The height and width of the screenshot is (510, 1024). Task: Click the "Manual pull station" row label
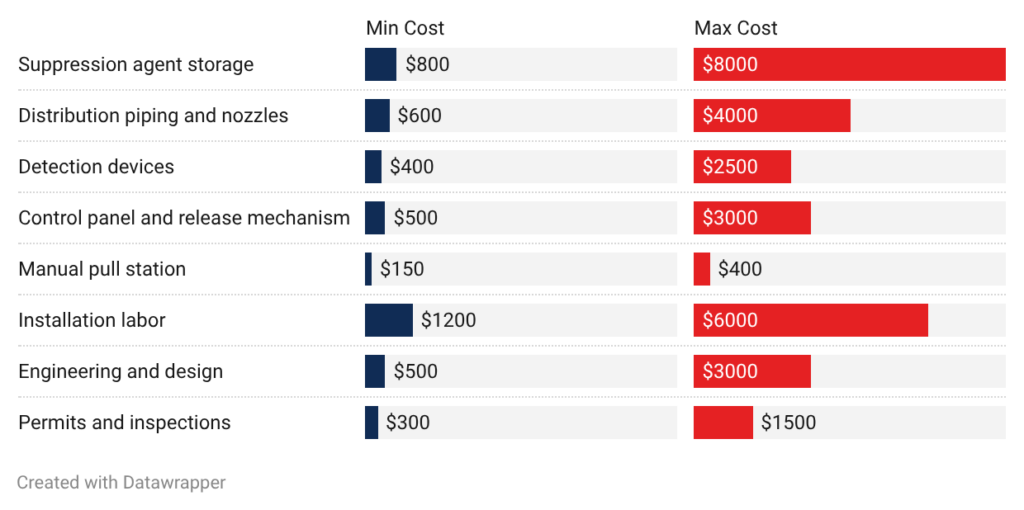(102, 269)
